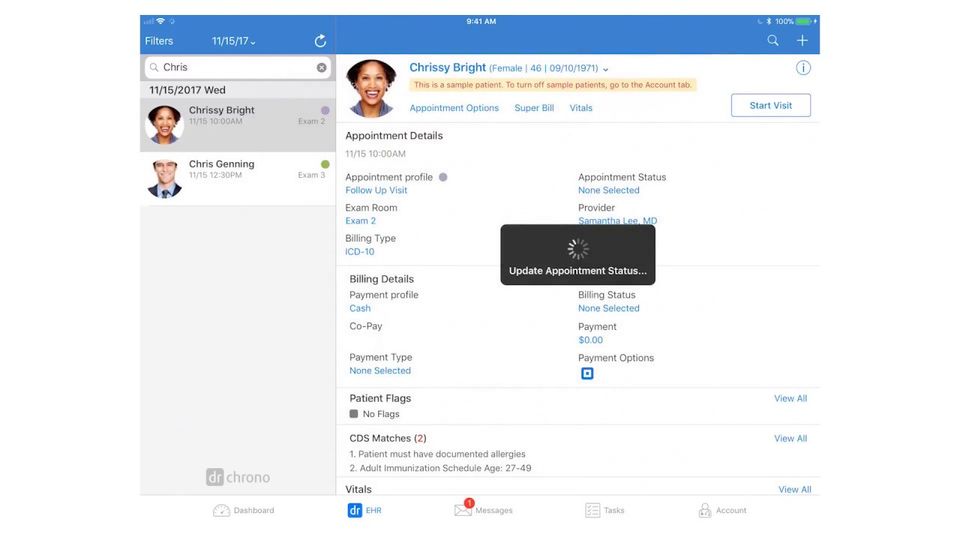Go to the Account tab
Screen dimensions: 960x540
pos(722,510)
